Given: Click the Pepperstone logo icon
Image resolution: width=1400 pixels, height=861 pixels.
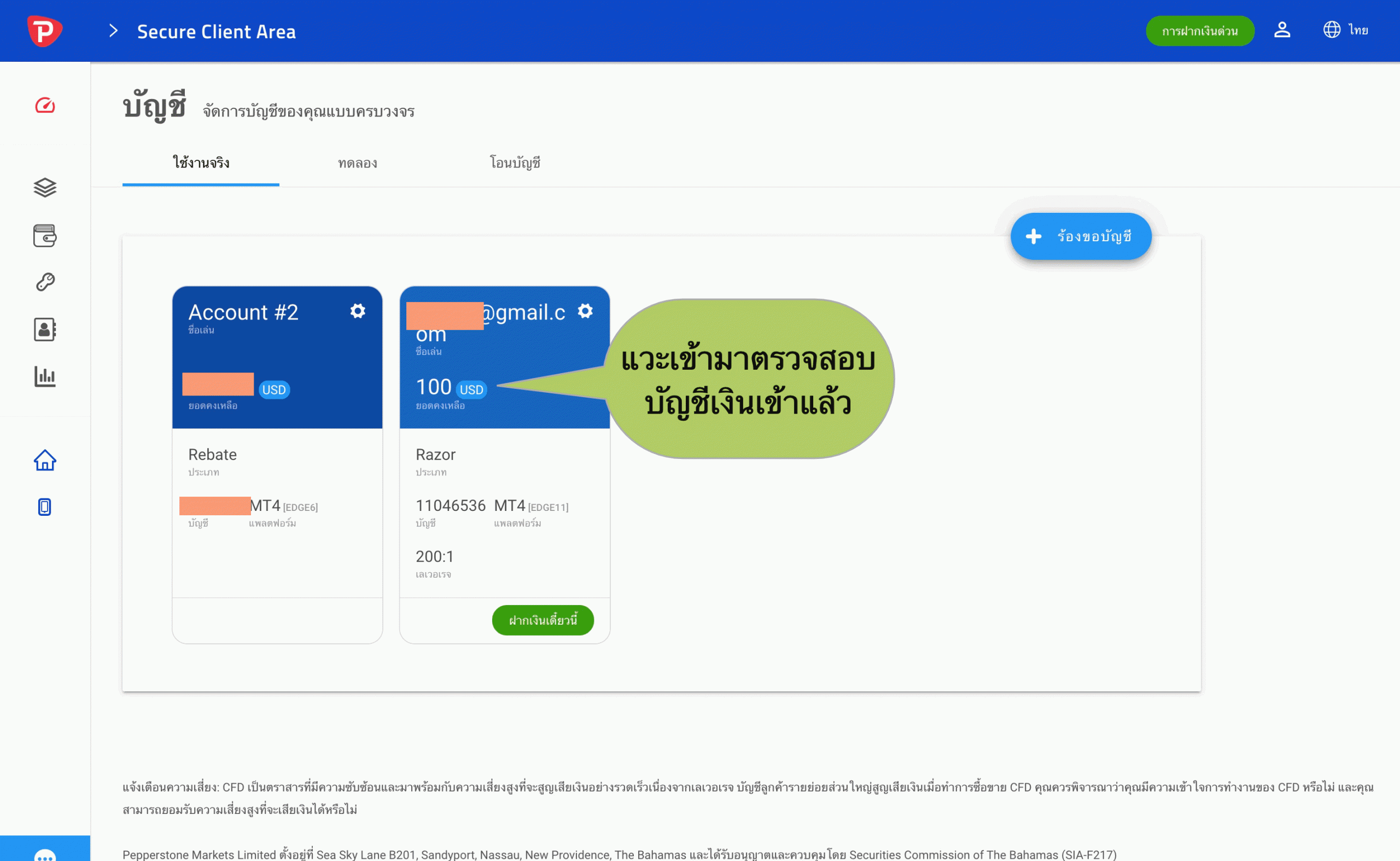Looking at the screenshot, I should tap(44, 31).
